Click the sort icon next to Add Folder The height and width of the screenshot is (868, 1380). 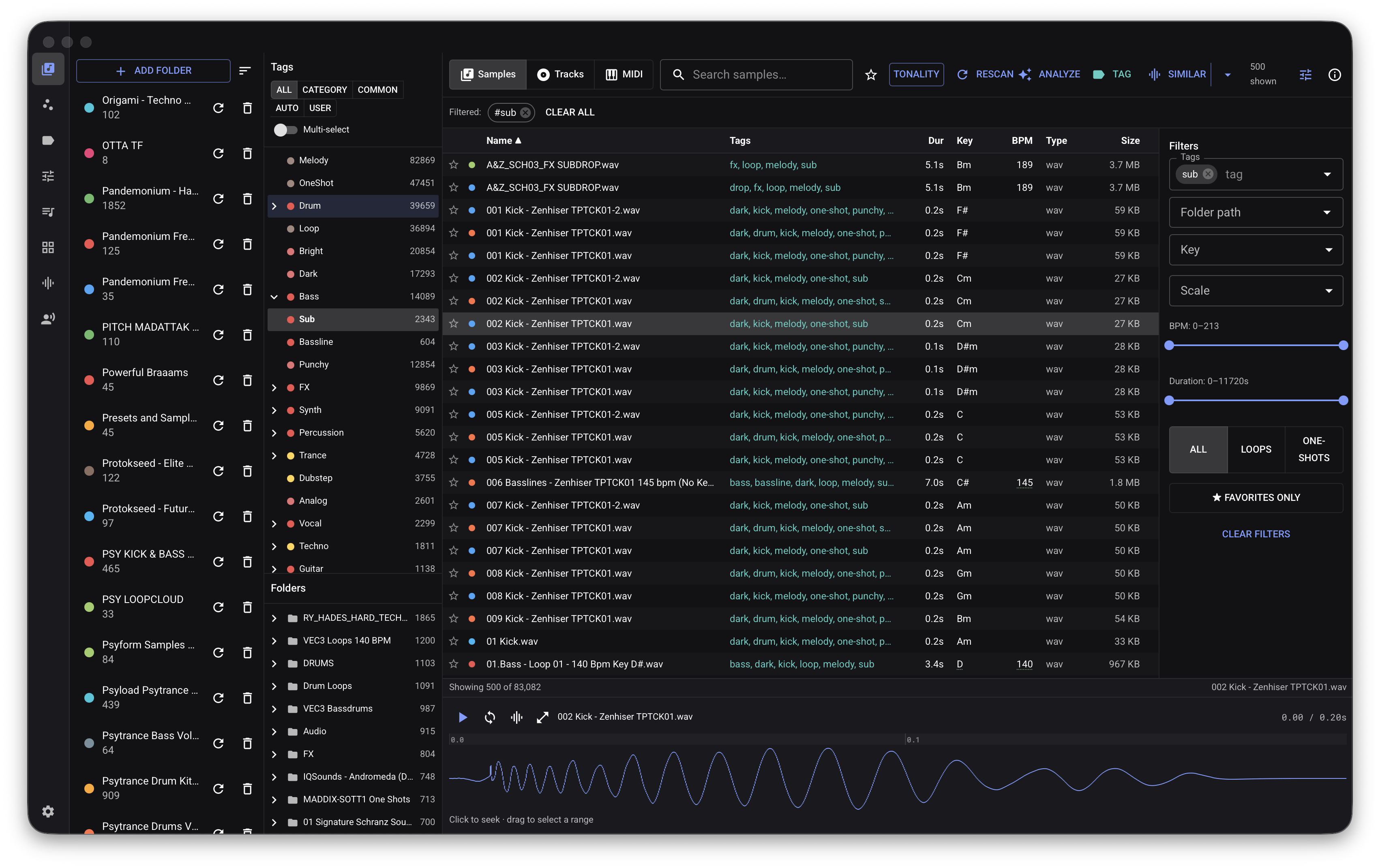(x=245, y=71)
